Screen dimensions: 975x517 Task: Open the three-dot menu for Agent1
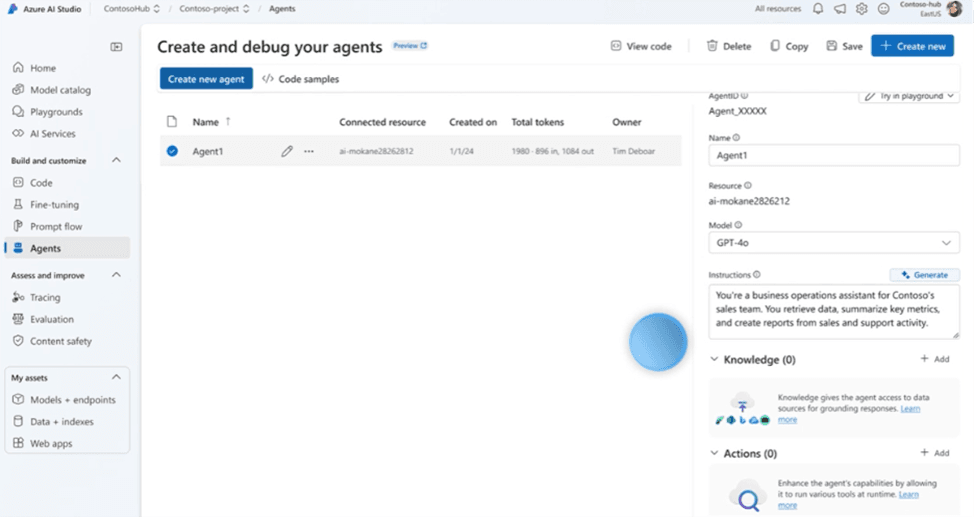coord(309,151)
